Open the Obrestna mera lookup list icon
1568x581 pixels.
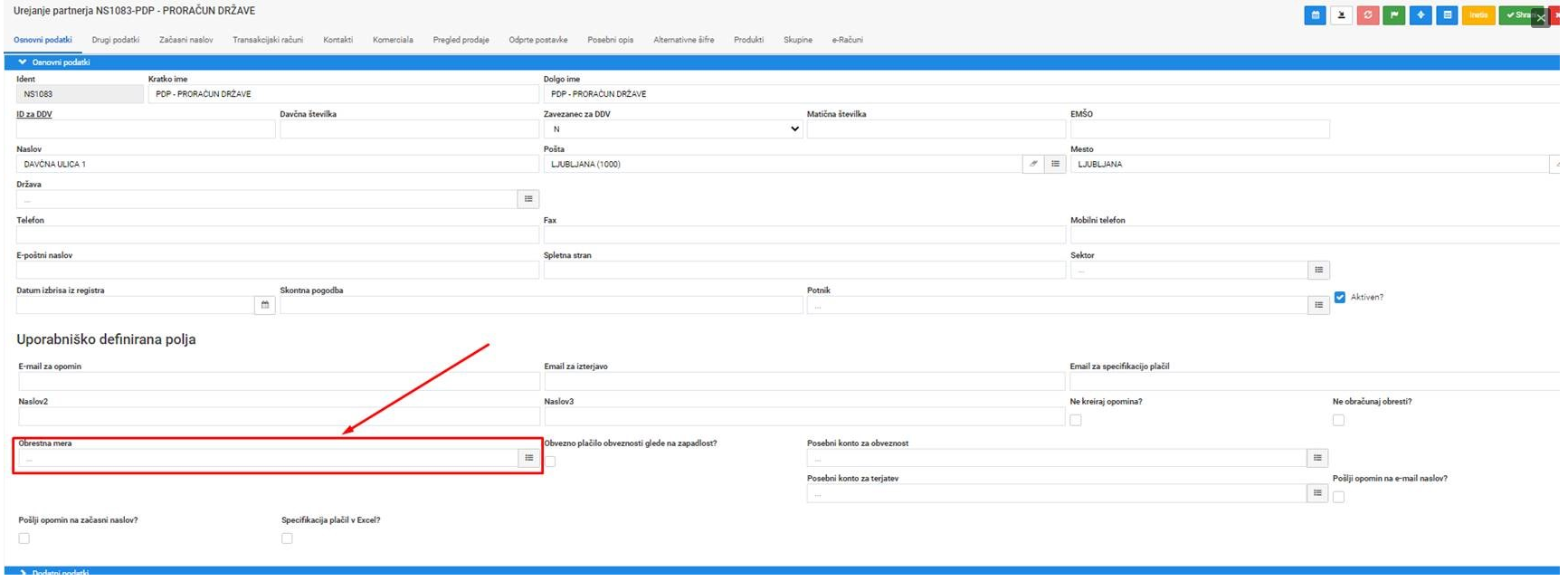click(529, 458)
